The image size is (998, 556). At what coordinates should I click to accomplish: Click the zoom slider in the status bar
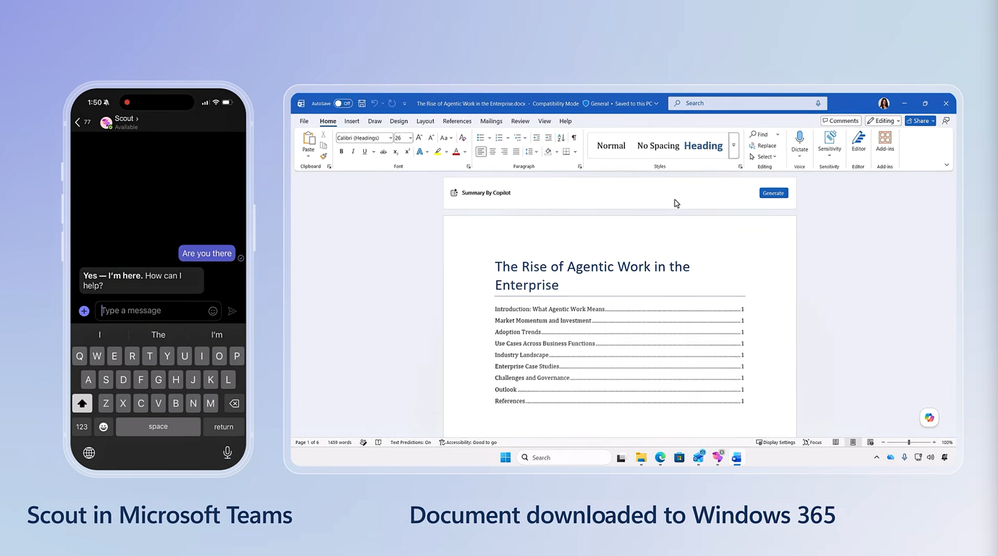click(x=908, y=442)
